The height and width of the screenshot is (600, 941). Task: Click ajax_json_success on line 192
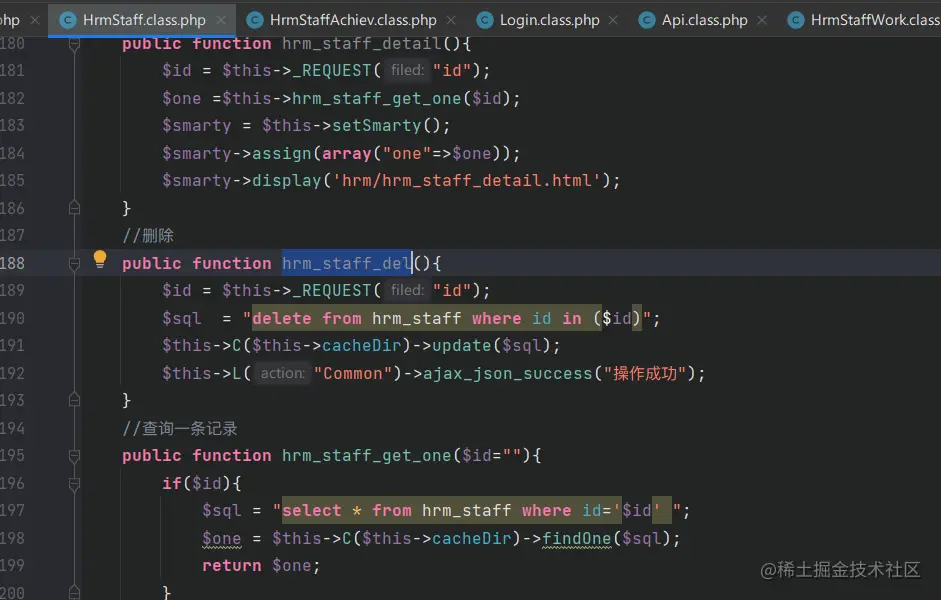pos(508,373)
